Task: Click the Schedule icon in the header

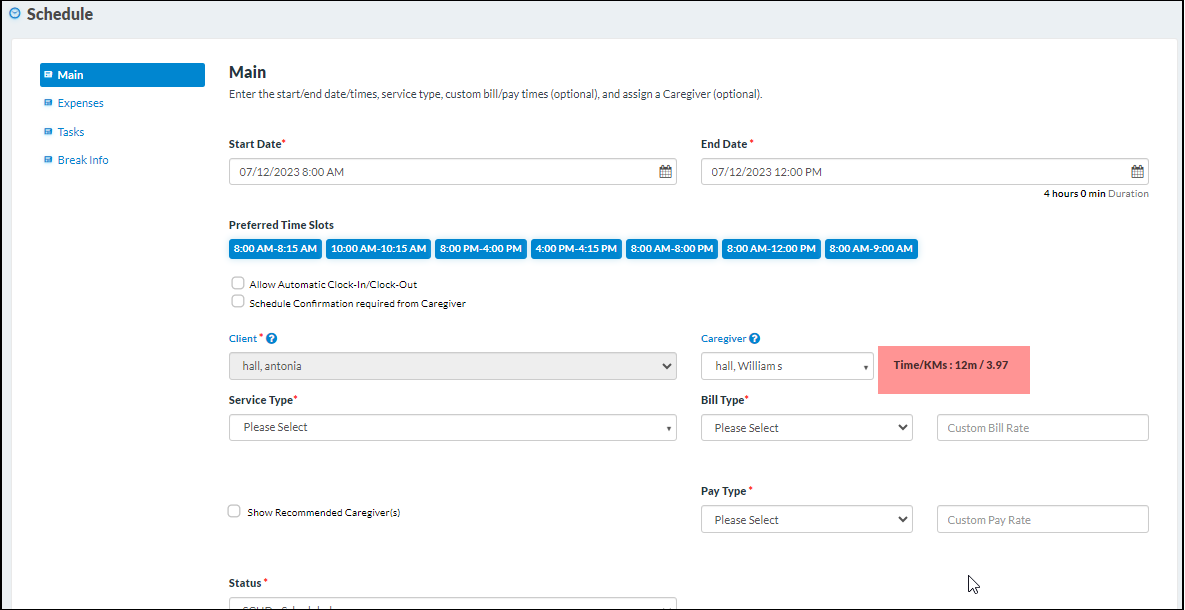Action: (14, 14)
